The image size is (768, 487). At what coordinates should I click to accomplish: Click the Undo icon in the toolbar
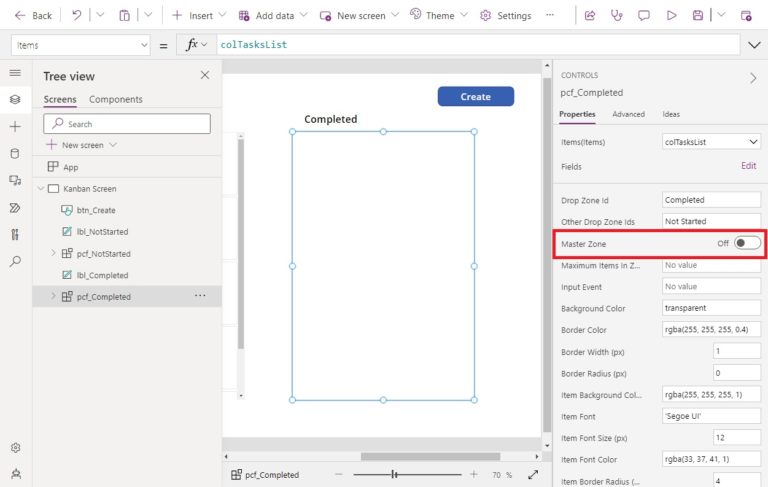(x=77, y=16)
